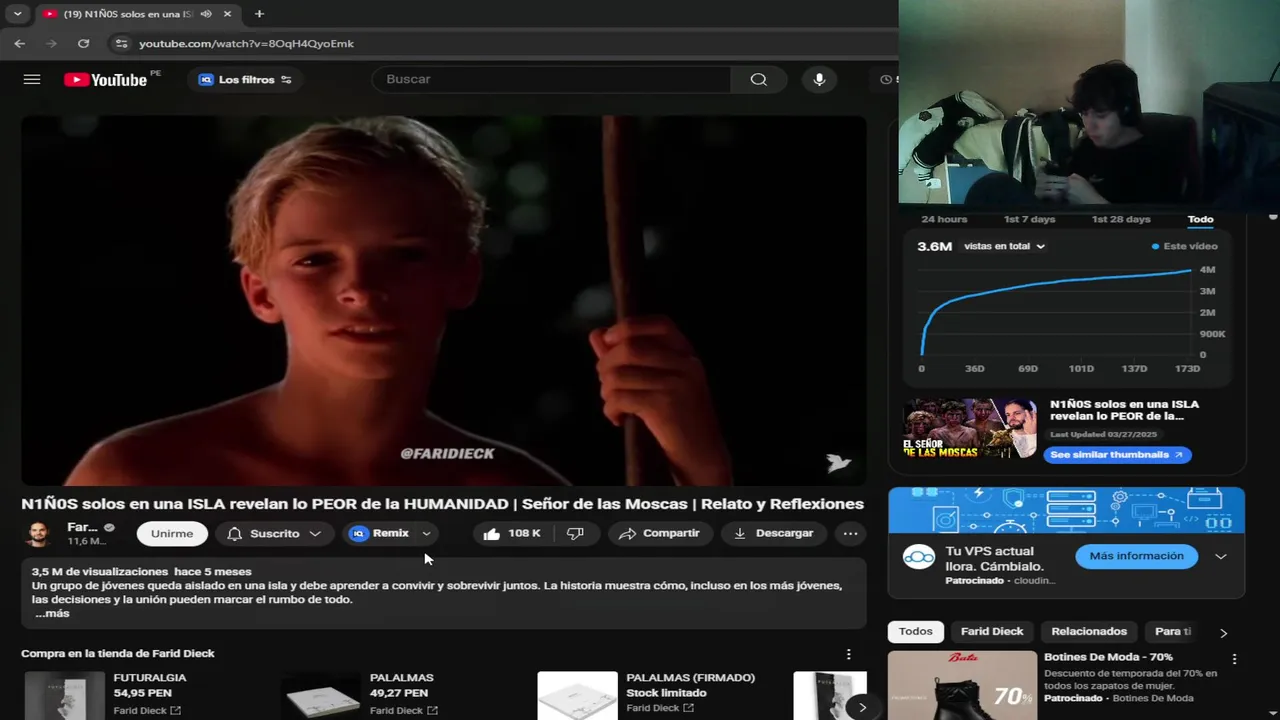Screen dimensions: 1280x720
Task: Select the 1st 7 days tab
Action: (x=1029, y=219)
